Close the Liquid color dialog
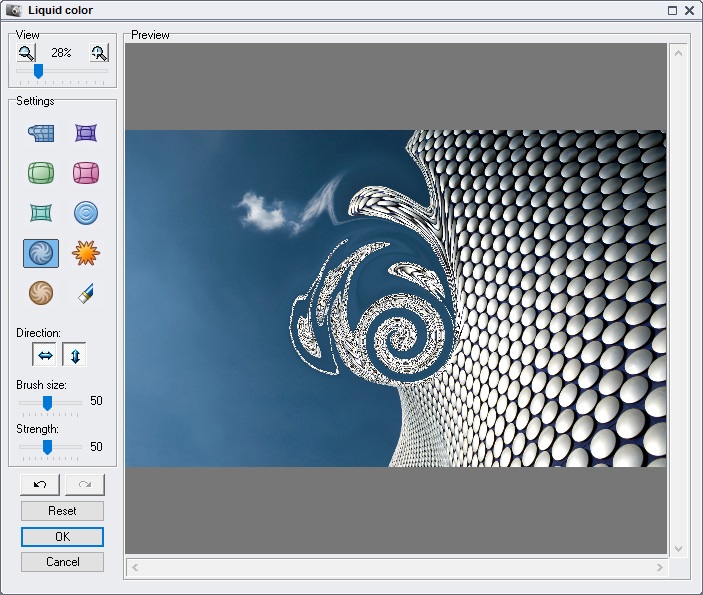The image size is (703, 595). point(690,10)
